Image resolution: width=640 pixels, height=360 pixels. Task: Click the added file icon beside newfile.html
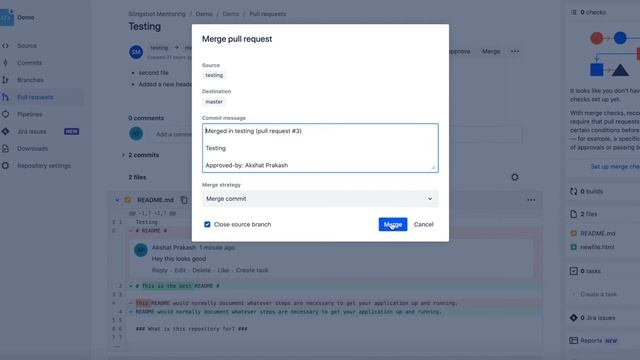point(573,247)
